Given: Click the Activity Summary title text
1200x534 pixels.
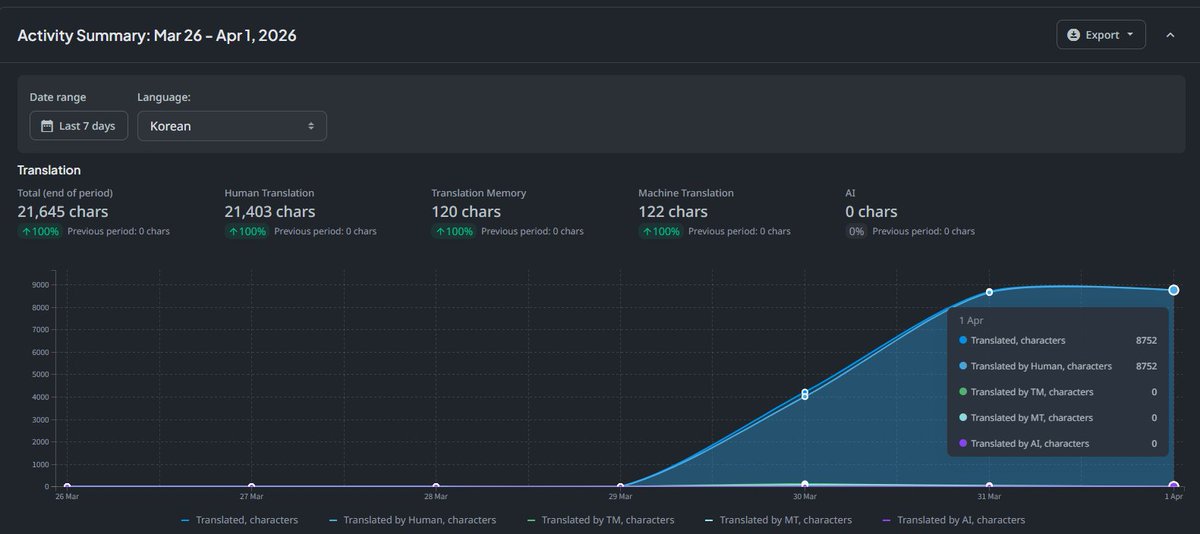Looking at the screenshot, I should (x=157, y=35).
